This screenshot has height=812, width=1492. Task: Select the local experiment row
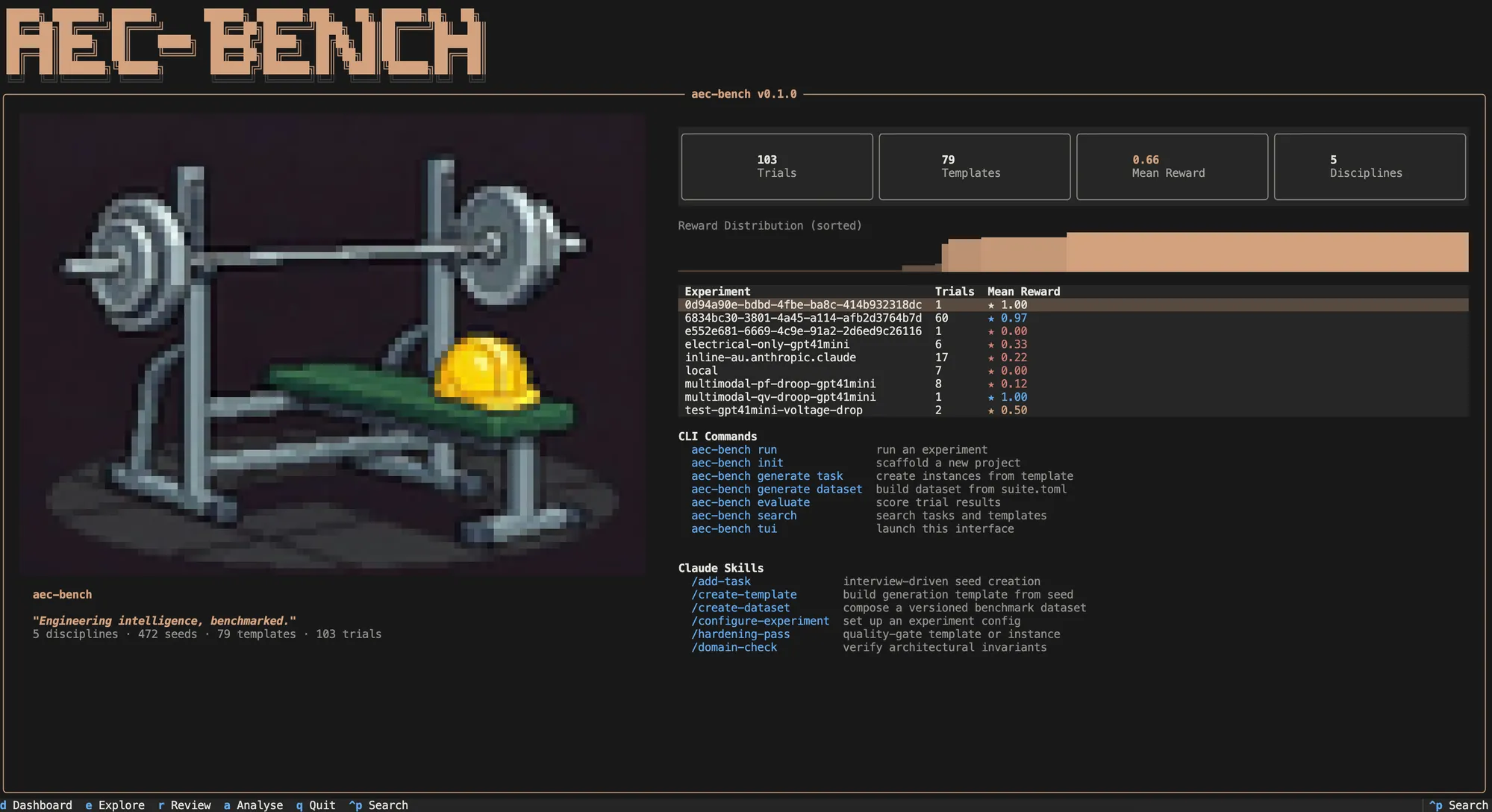(x=1073, y=370)
